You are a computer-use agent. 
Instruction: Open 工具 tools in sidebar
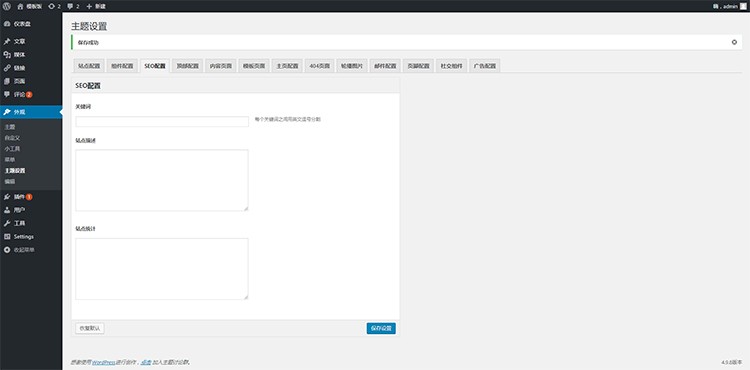pos(31,223)
